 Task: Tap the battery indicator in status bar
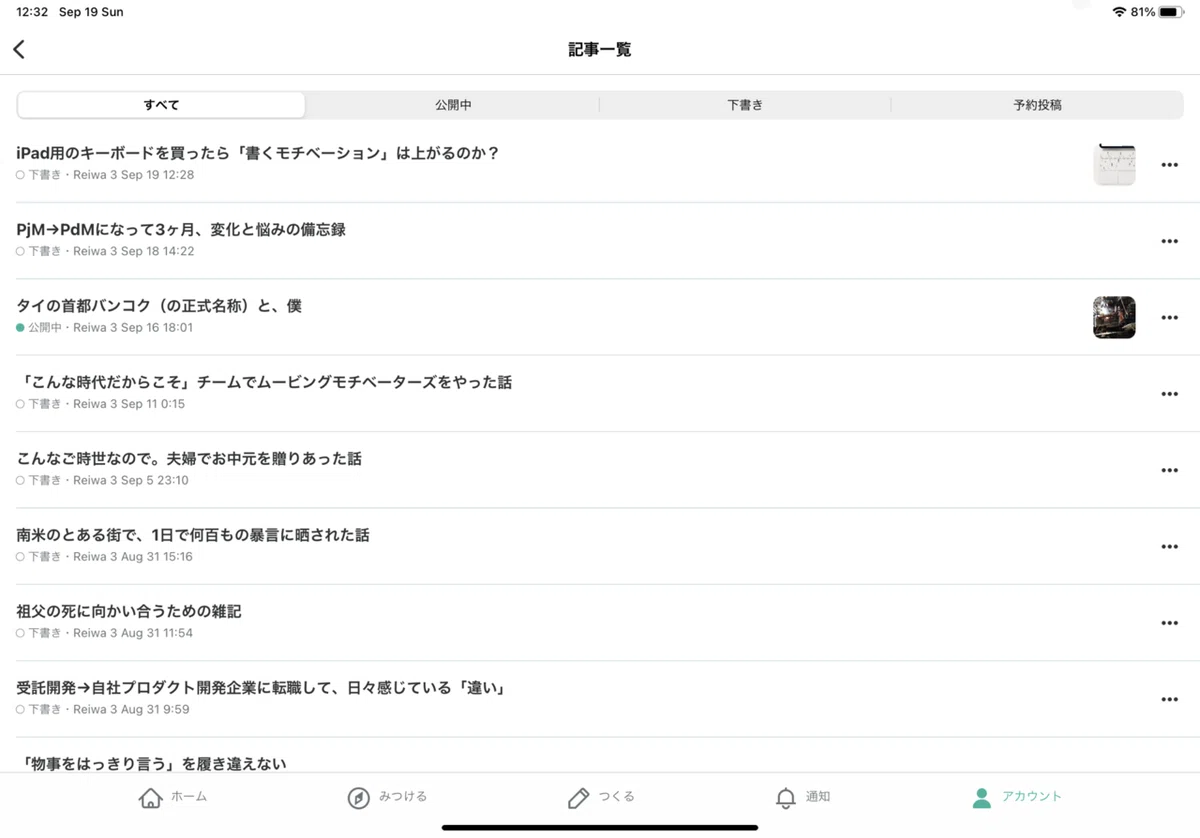click(x=1173, y=12)
